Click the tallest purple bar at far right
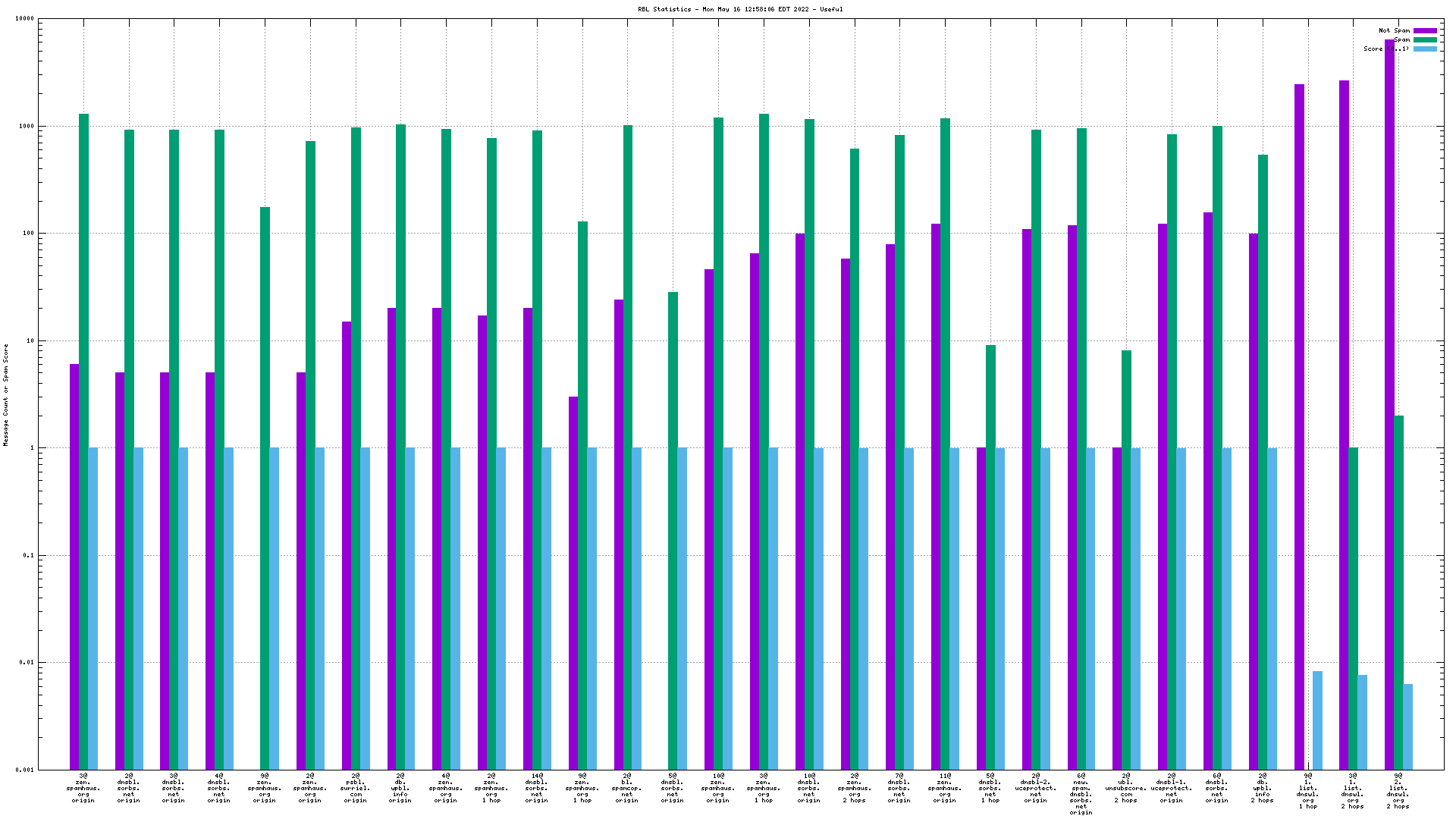Image resolution: width=1456 pixels, height=819 pixels. click(x=1389, y=379)
